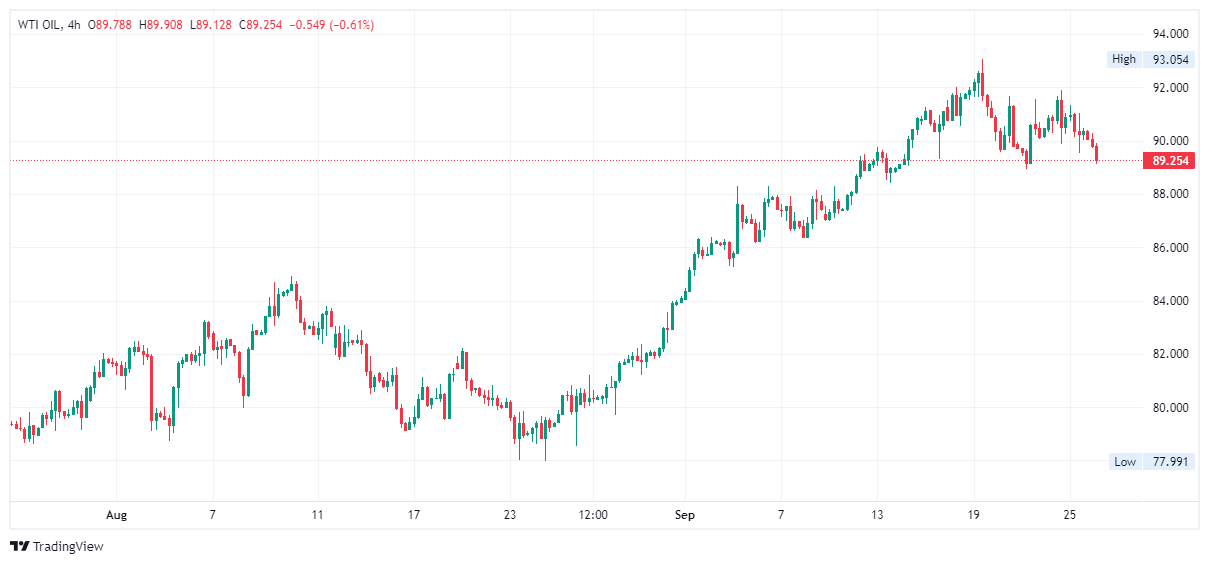1209x564 pixels.
Task: Click the Aug label on time axis
Action: [117, 515]
